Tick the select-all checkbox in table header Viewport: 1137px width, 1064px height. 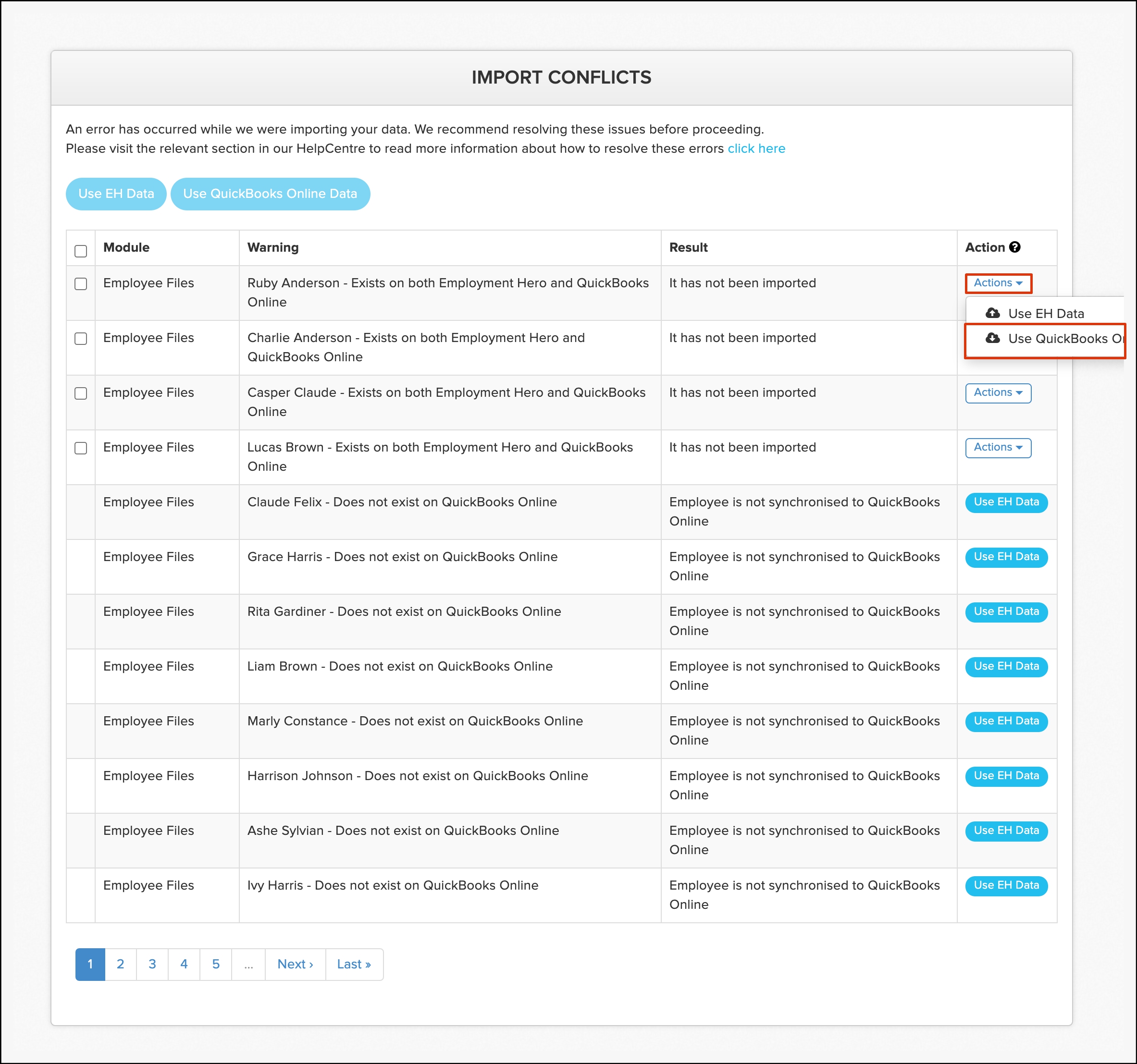click(x=81, y=251)
